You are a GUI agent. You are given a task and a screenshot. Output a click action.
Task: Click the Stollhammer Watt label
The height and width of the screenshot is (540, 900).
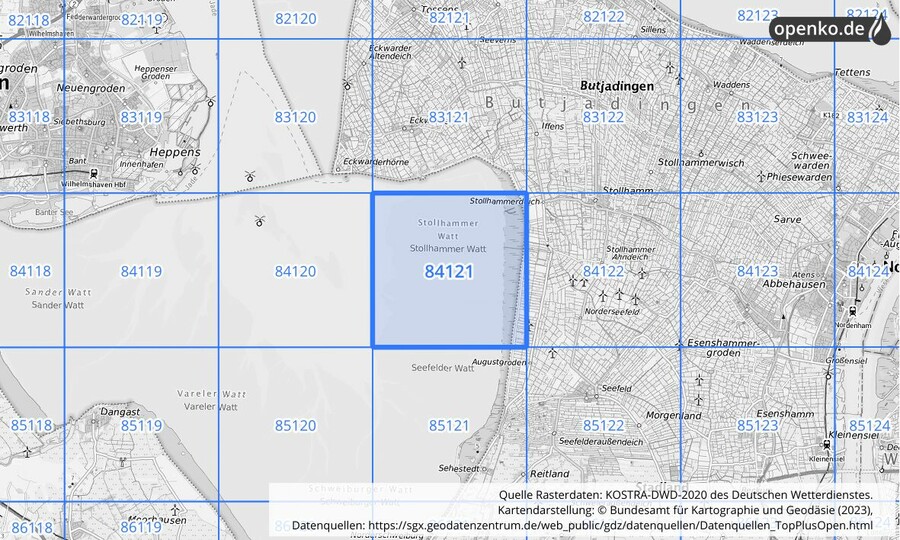pos(448,249)
